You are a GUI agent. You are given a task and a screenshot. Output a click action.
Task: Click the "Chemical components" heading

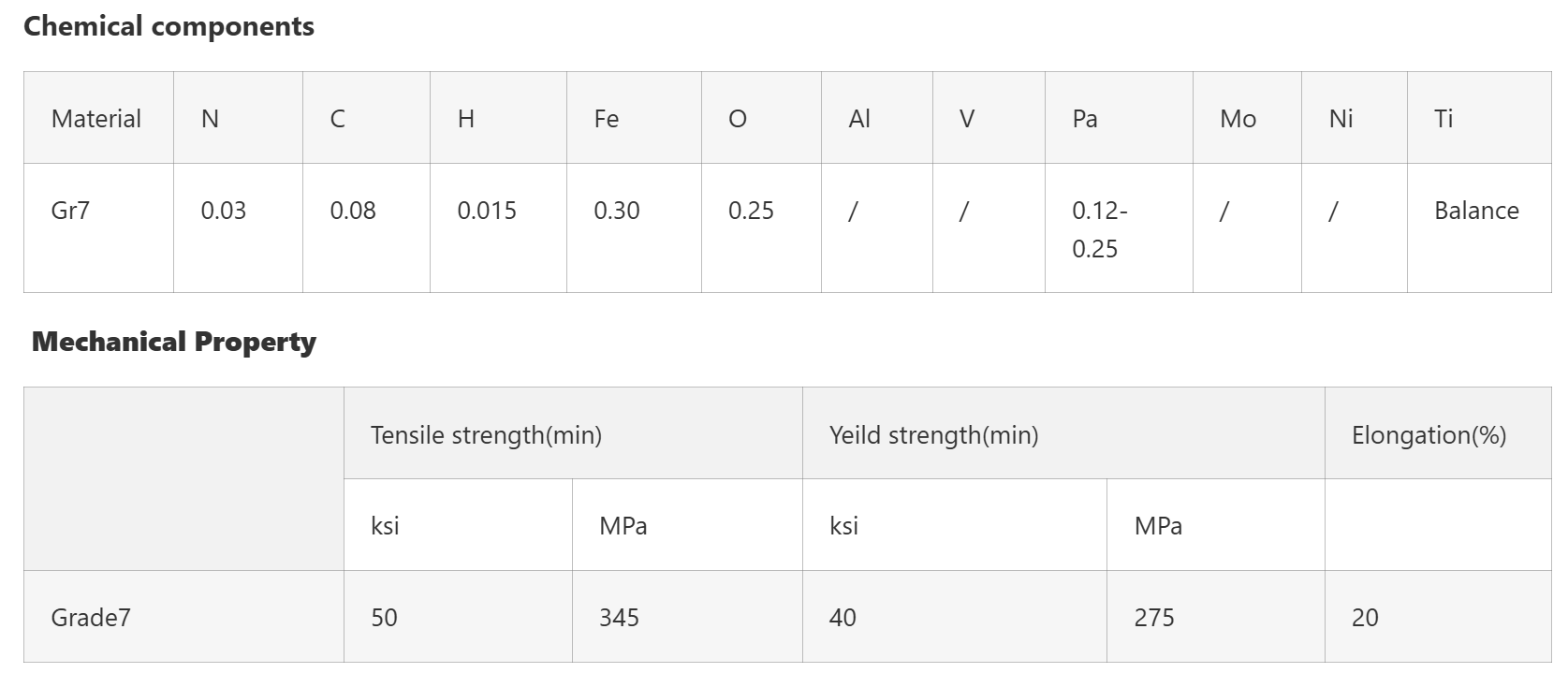tap(169, 26)
